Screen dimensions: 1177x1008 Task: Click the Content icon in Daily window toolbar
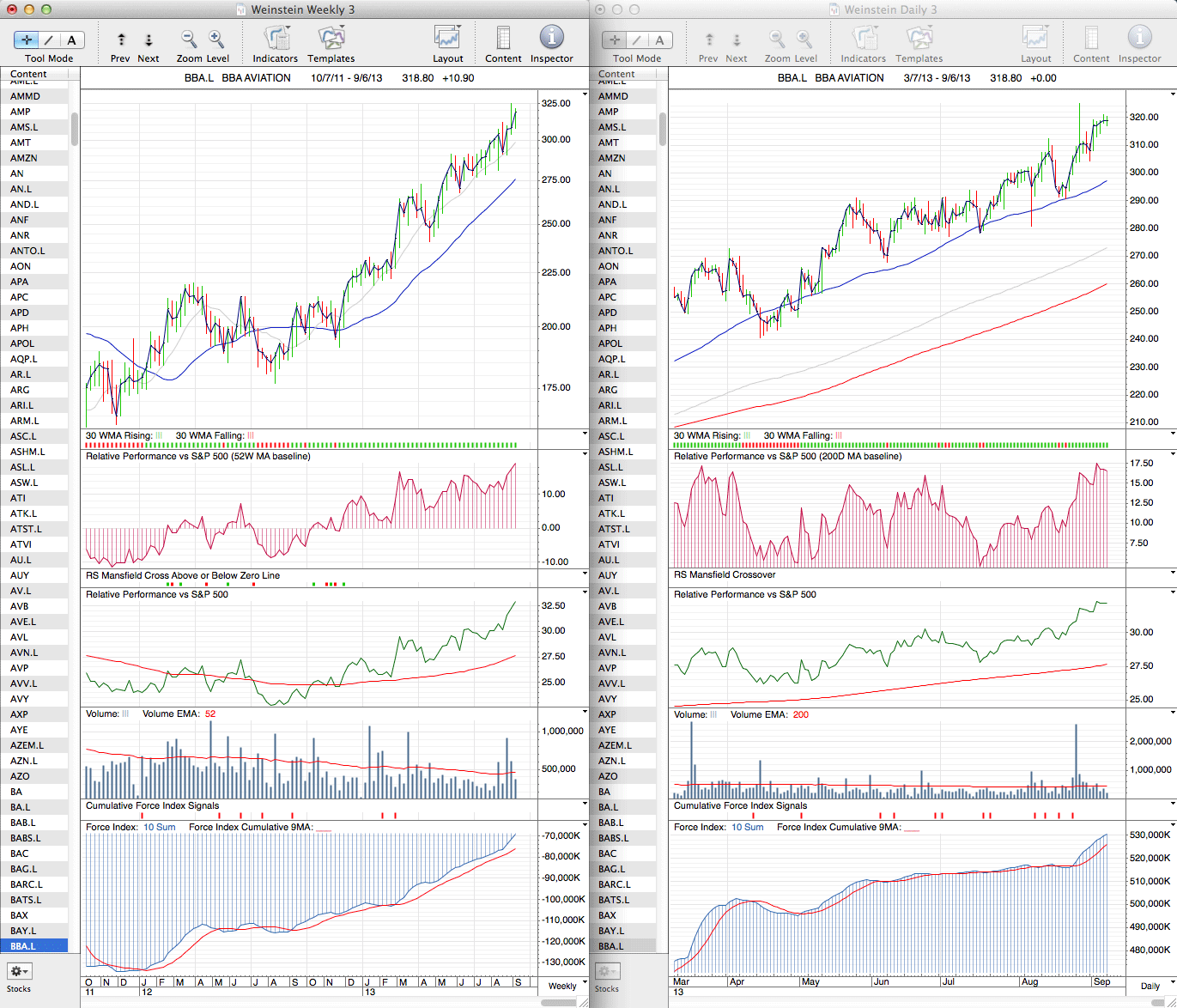1091,39
